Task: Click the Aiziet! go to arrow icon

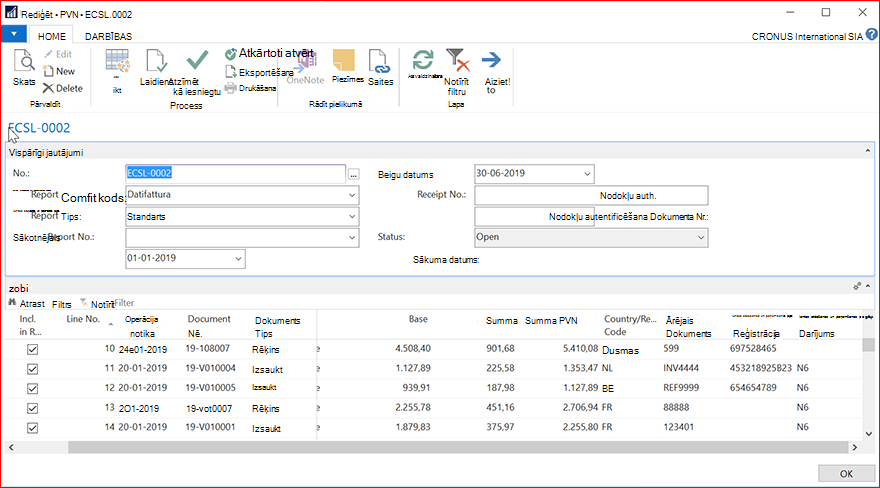Action: click(x=492, y=60)
